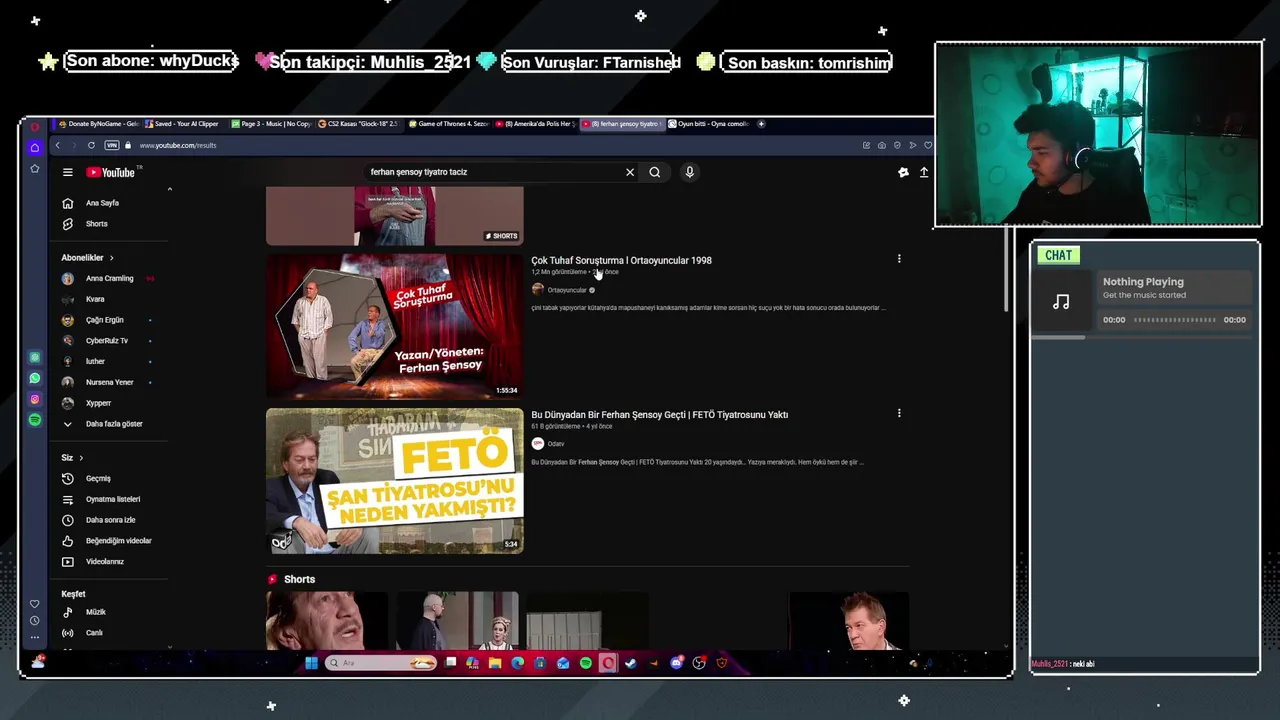Open Oynatma listeleri playlists

[112, 499]
